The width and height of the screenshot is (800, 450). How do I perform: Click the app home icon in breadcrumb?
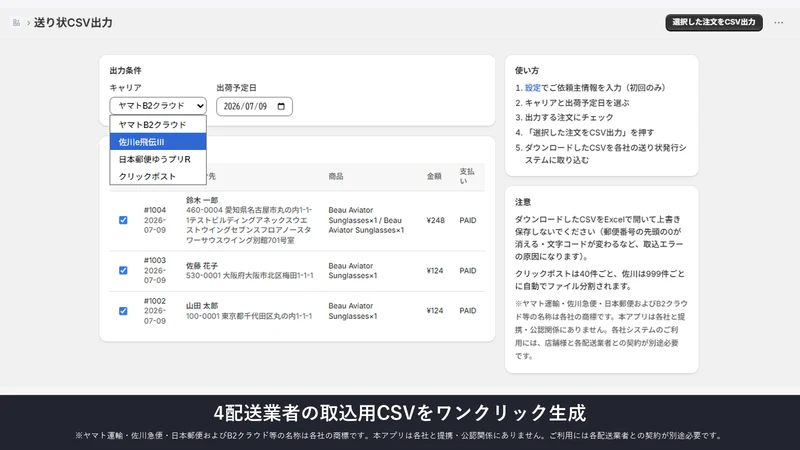[16, 22]
